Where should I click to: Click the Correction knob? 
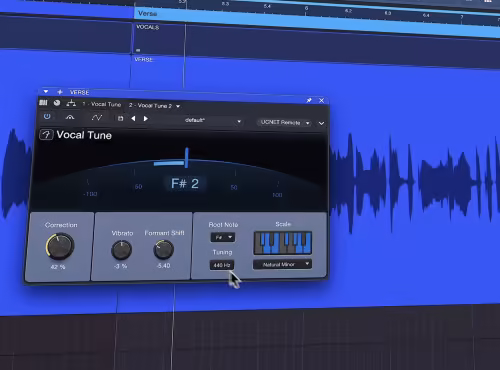pos(60,246)
